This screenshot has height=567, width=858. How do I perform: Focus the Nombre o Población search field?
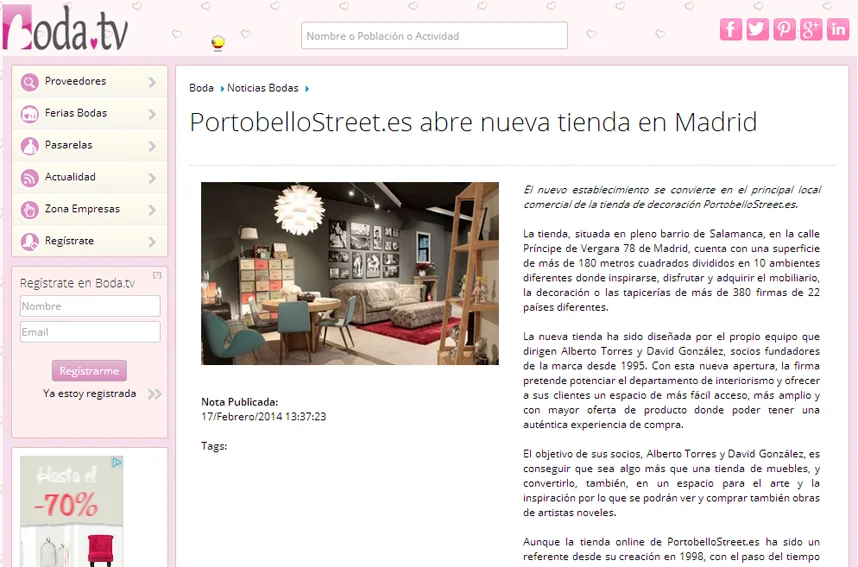pos(434,36)
